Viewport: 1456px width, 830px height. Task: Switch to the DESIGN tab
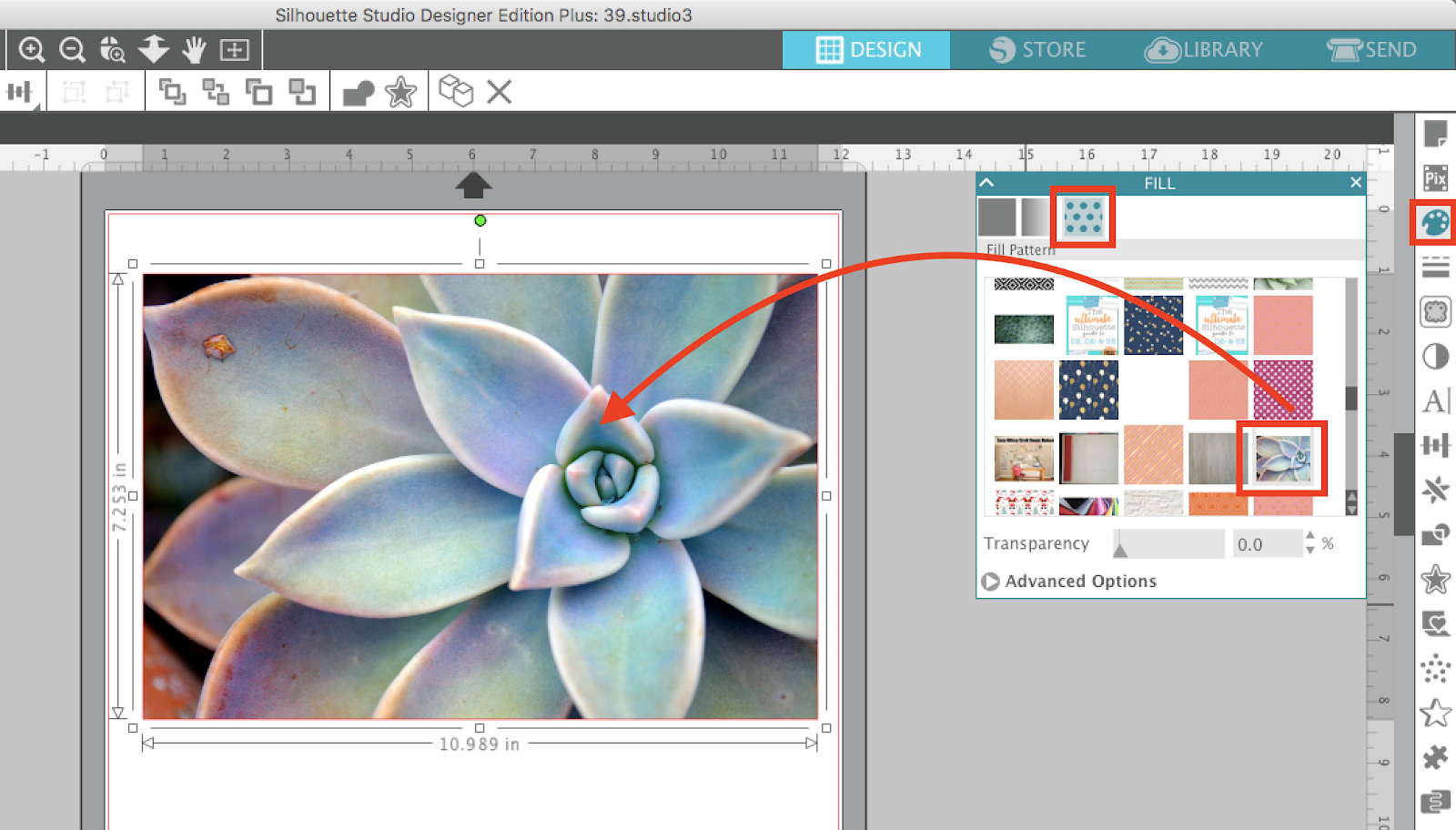867,50
